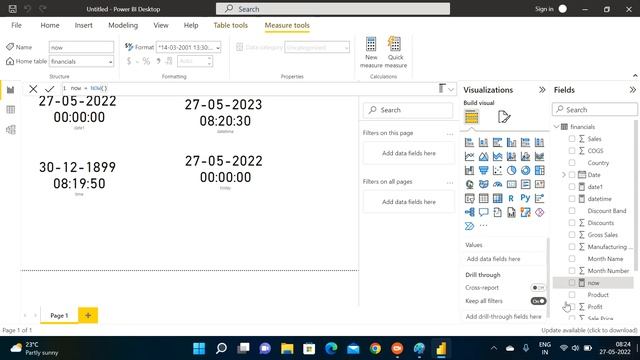This screenshot has width=640, height=360.
Task: Apply percentage format to the measure
Action: (146, 61)
